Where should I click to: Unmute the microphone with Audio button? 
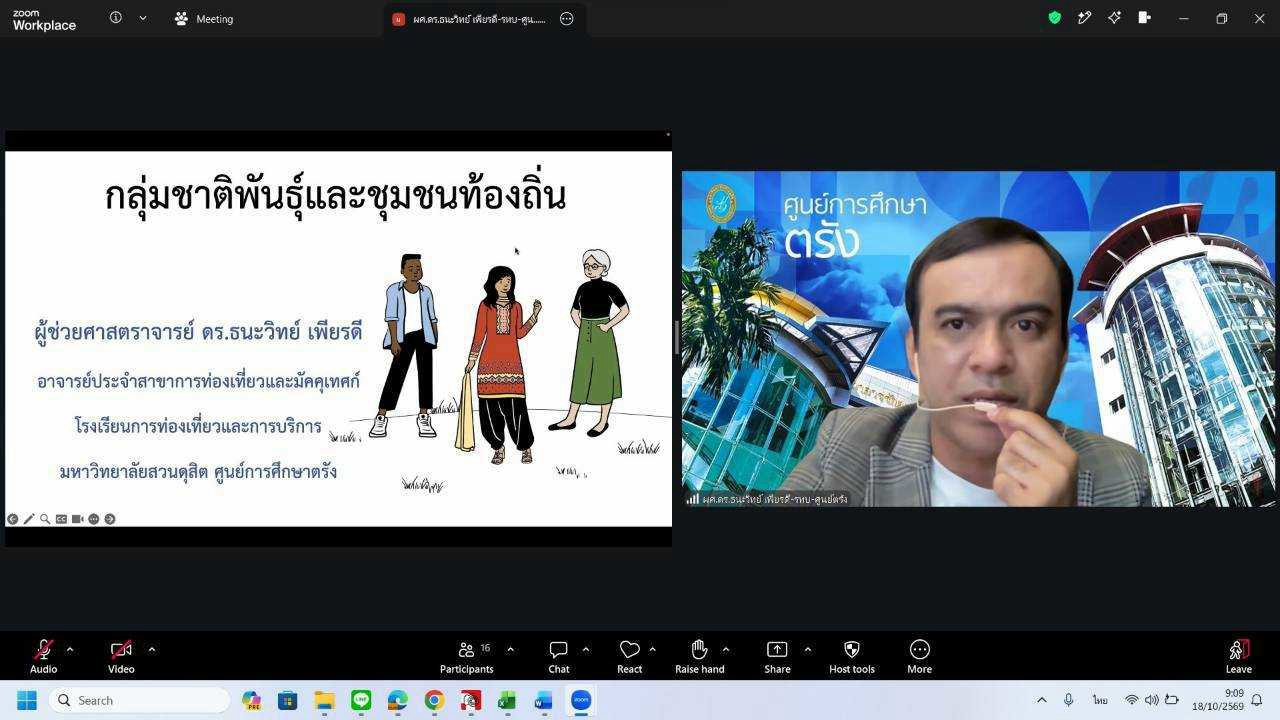[43, 656]
